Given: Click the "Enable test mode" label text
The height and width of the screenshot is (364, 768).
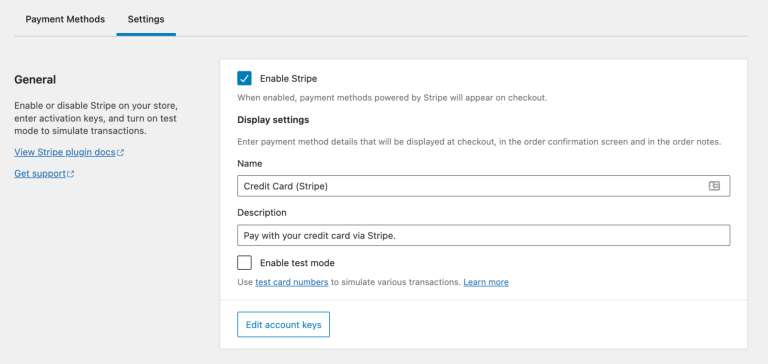Looking at the screenshot, I should pyautogui.click(x=297, y=263).
